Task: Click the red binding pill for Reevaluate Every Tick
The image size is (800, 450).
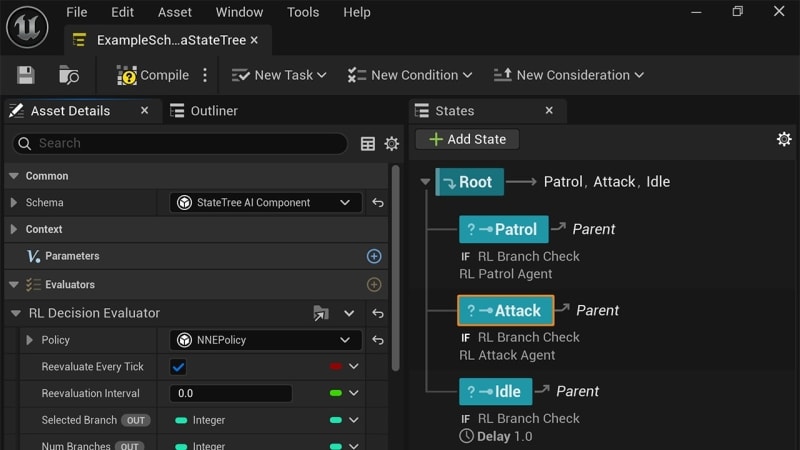Action: tap(335, 366)
